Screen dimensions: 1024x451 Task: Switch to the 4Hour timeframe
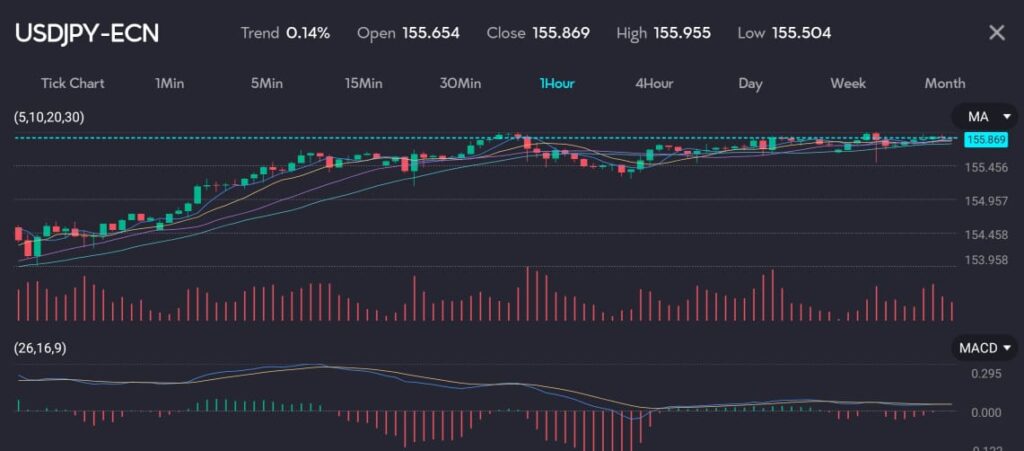[654, 83]
